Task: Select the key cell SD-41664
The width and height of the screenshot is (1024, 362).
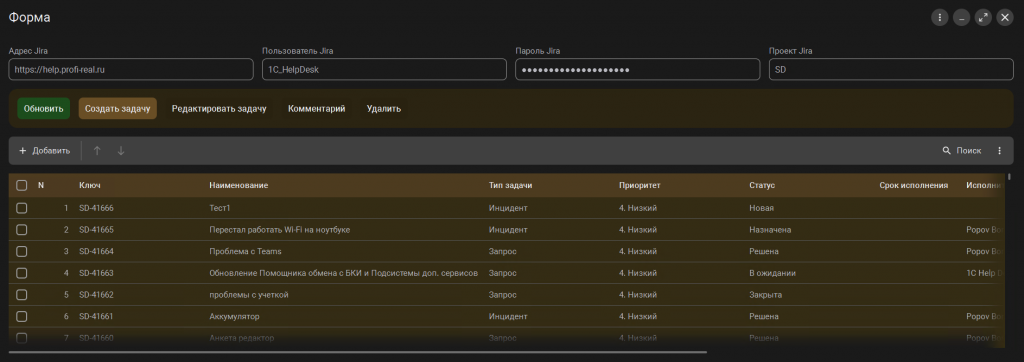Action: pos(97,252)
